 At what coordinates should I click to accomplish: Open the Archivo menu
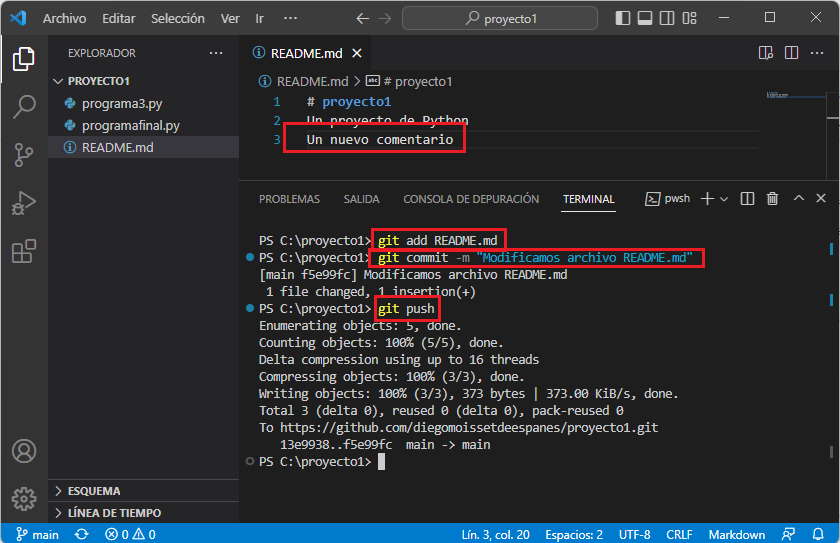point(64,18)
